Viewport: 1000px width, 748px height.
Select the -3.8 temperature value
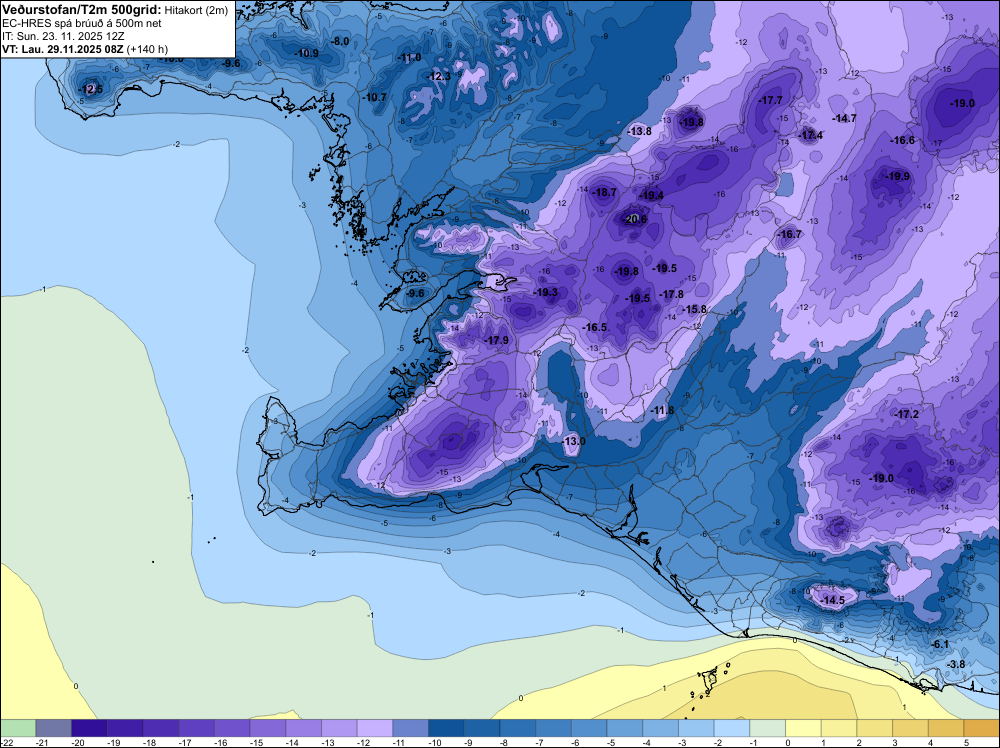957,664
